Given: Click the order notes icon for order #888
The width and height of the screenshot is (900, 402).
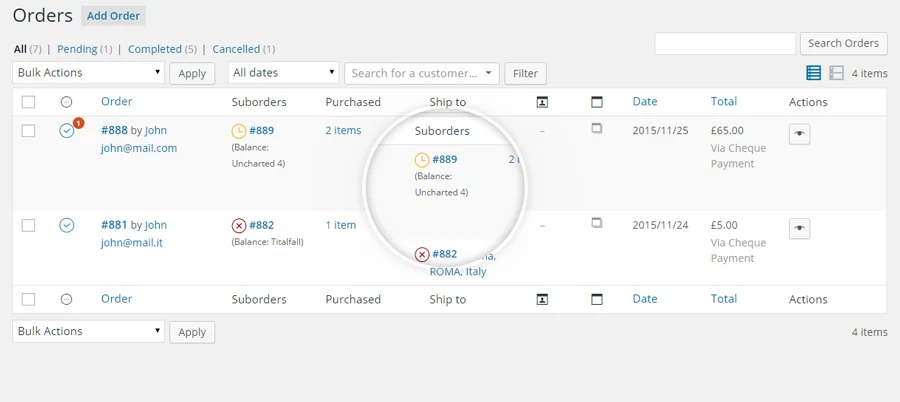Looking at the screenshot, I should click(x=597, y=129).
